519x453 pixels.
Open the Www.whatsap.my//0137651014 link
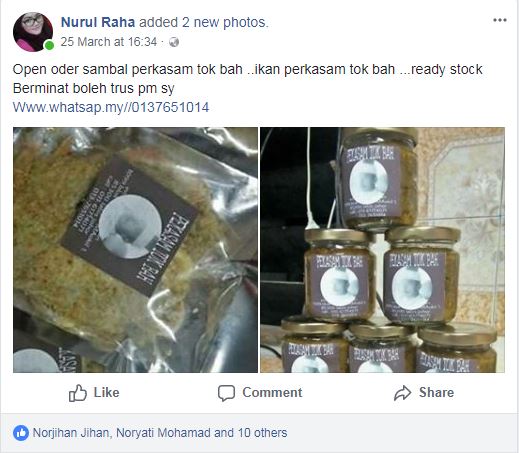(x=111, y=107)
